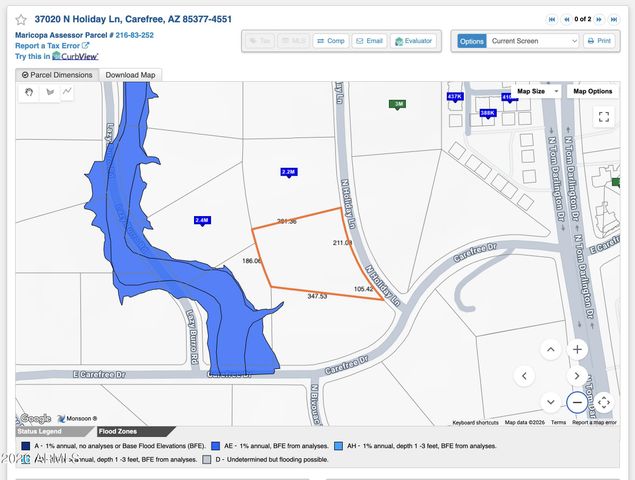Click the Evaluator button
635x480 pixels.
tap(413, 41)
